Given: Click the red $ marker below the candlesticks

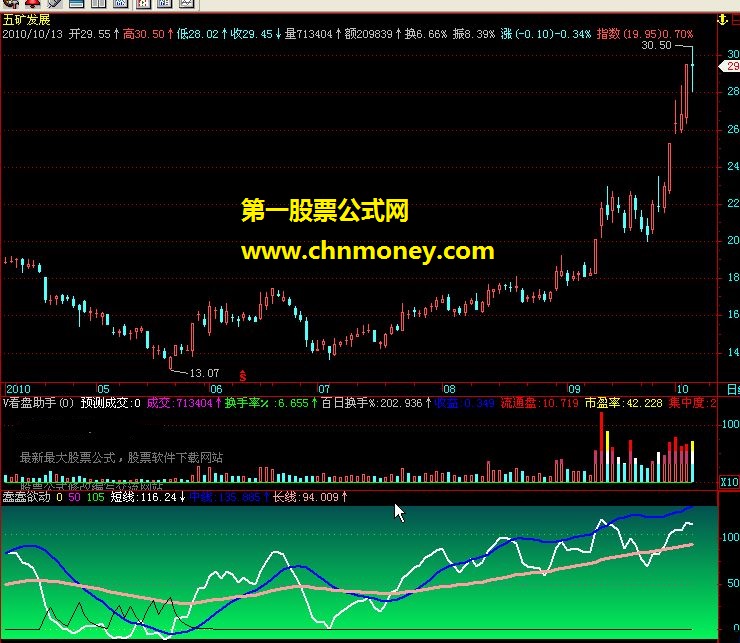Looking at the screenshot, I should click(243, 376).
